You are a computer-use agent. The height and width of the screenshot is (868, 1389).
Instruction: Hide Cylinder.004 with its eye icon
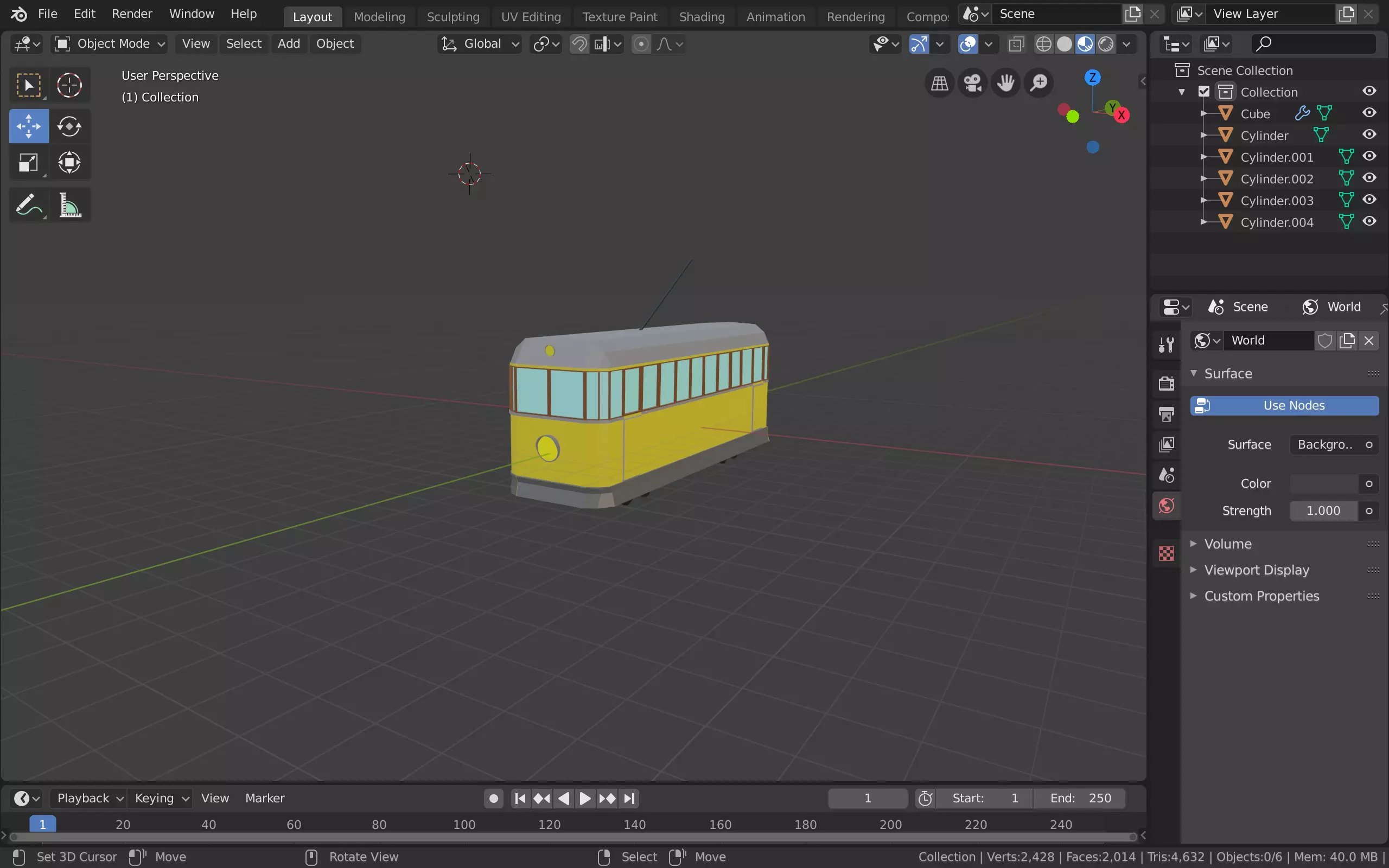pos(1369,222)
